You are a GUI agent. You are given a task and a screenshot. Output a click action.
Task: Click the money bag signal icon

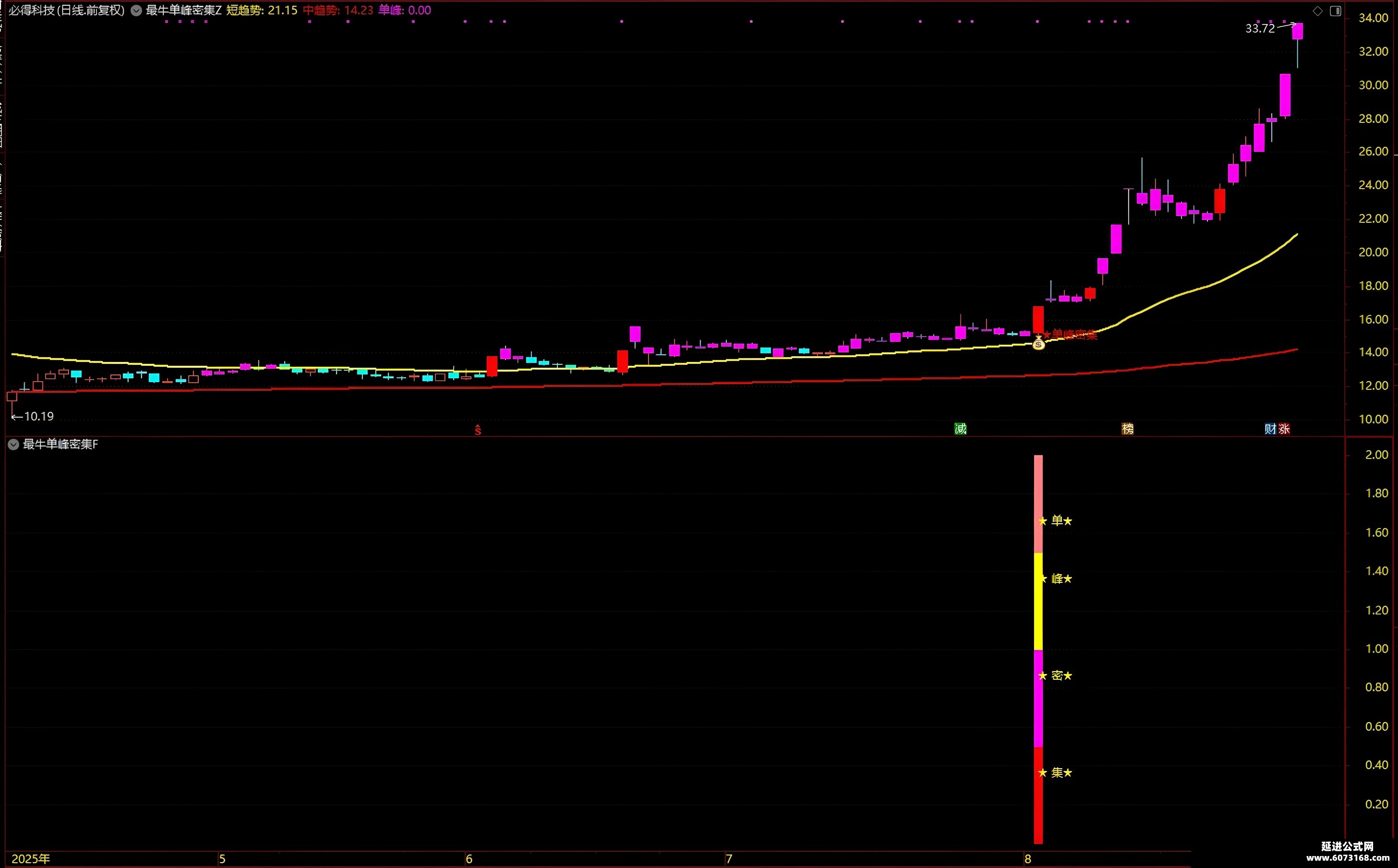pyautogui.click(x=1039, y=343)
